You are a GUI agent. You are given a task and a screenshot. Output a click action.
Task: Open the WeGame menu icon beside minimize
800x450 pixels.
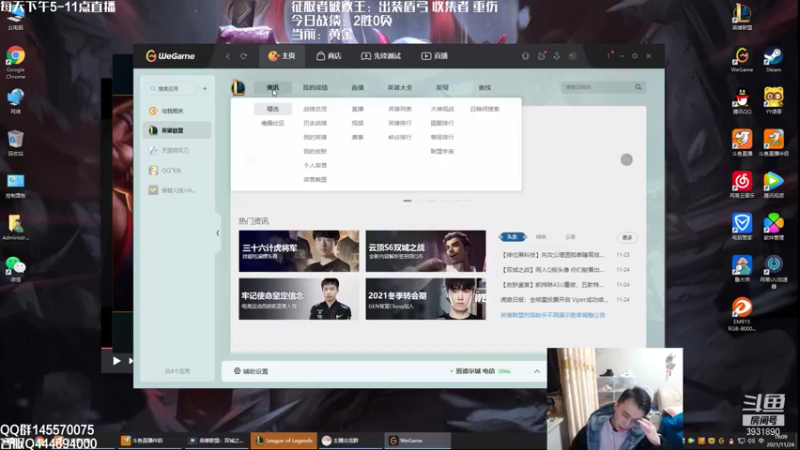(609, 56)
